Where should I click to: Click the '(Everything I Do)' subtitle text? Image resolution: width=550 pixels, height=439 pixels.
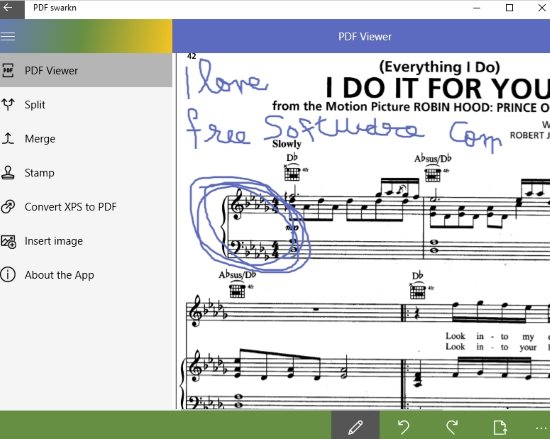tap(440, 67)
